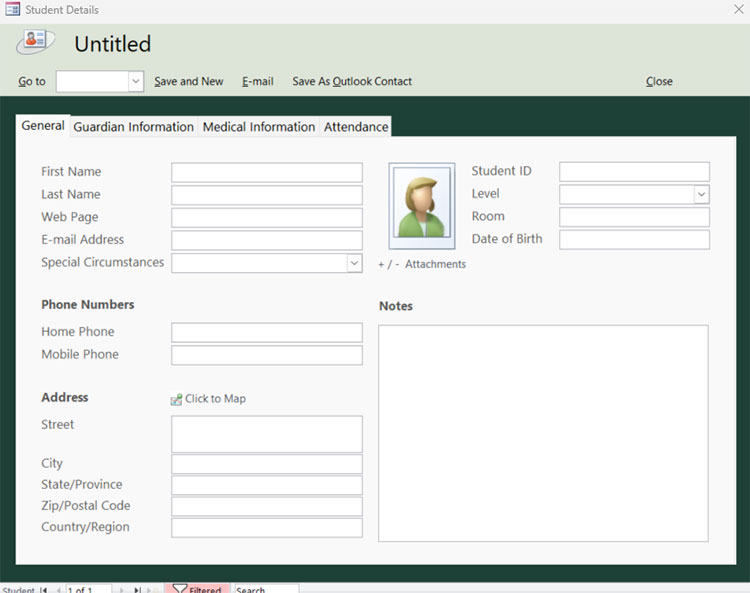This screenshot has height=593, width=750.
Task: Click the Notes label
Action: click(x=396, y=306)
